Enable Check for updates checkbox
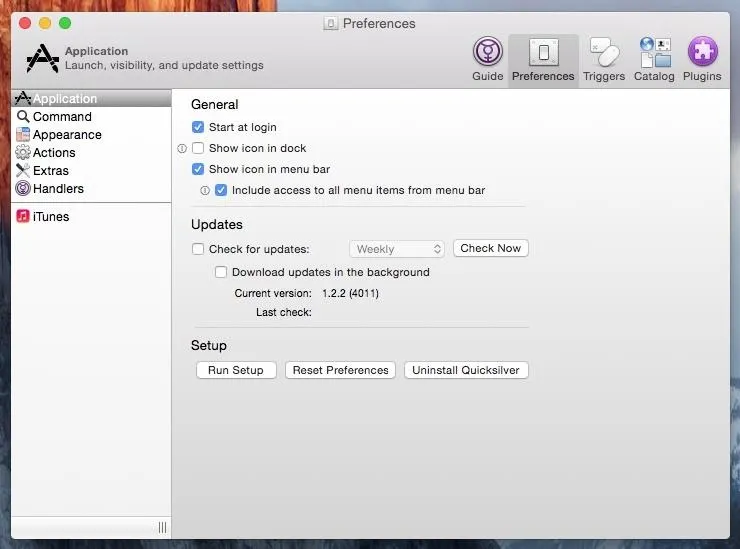This screenshot has width=740, height=549. coord(198,249)
